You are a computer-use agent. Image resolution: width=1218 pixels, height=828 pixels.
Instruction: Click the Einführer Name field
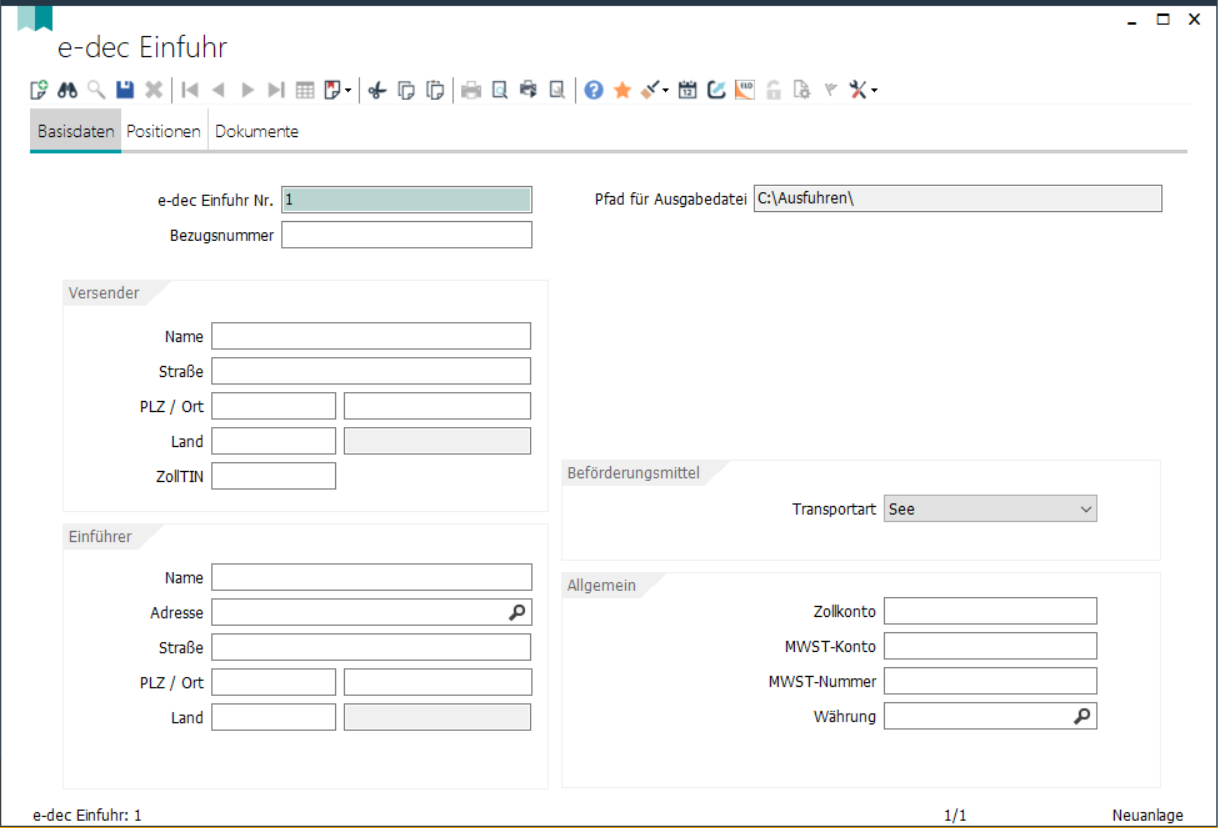click(372, 577)
